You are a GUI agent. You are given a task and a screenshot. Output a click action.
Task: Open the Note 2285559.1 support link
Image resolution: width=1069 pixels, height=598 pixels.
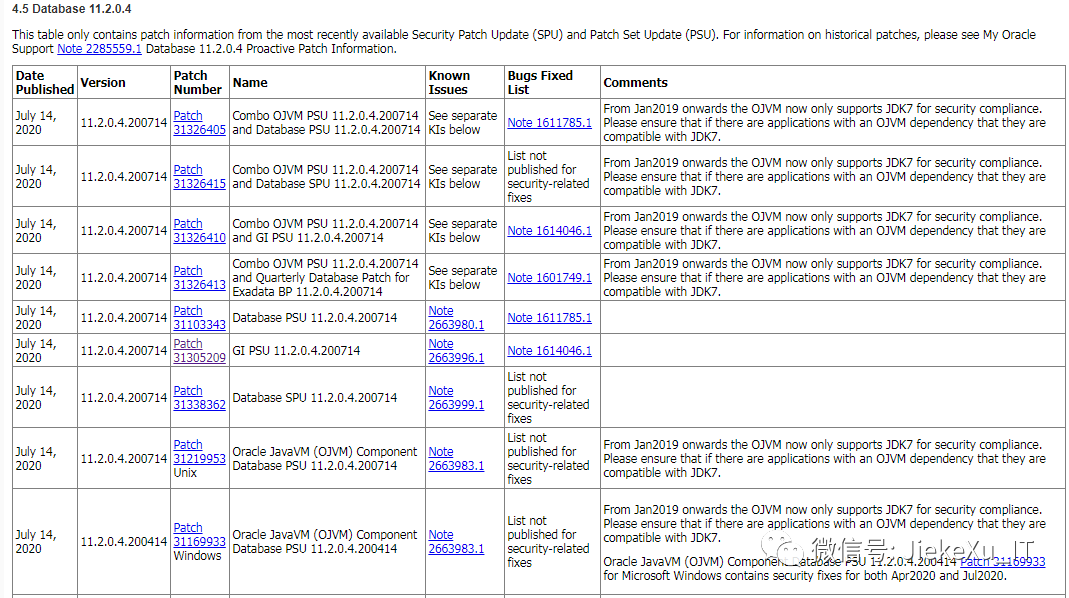point(100,49)
